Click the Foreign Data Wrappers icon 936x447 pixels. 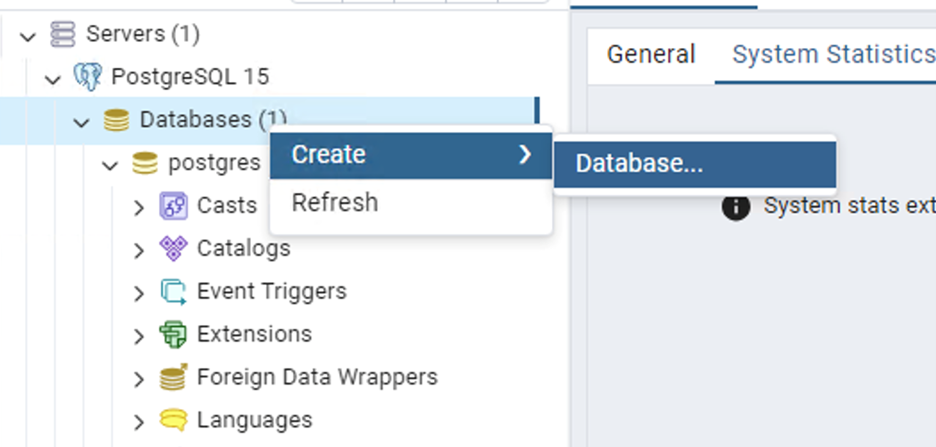[x=173, y=378]
